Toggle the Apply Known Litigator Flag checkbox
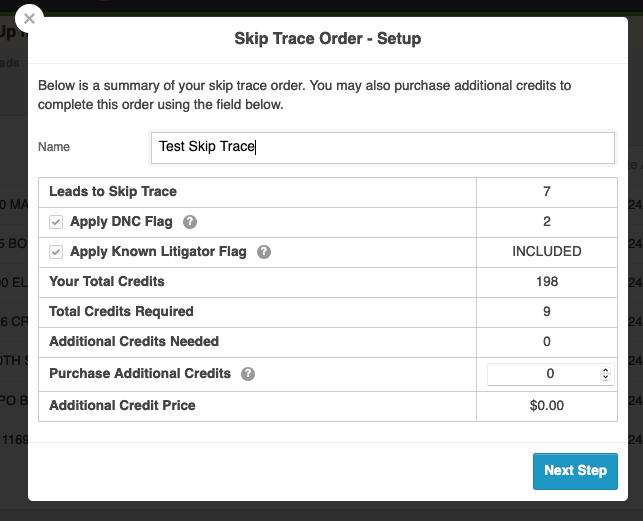 tap(56, 252)
